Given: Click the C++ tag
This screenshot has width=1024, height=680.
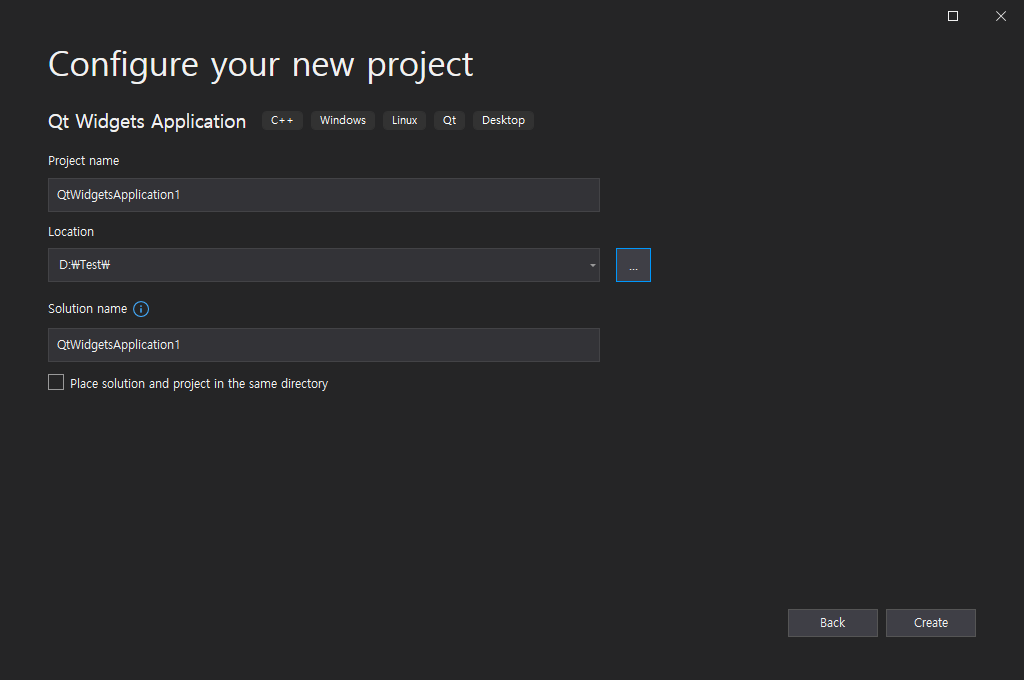Looking at the screenshot, I should [x=282, y=120].
